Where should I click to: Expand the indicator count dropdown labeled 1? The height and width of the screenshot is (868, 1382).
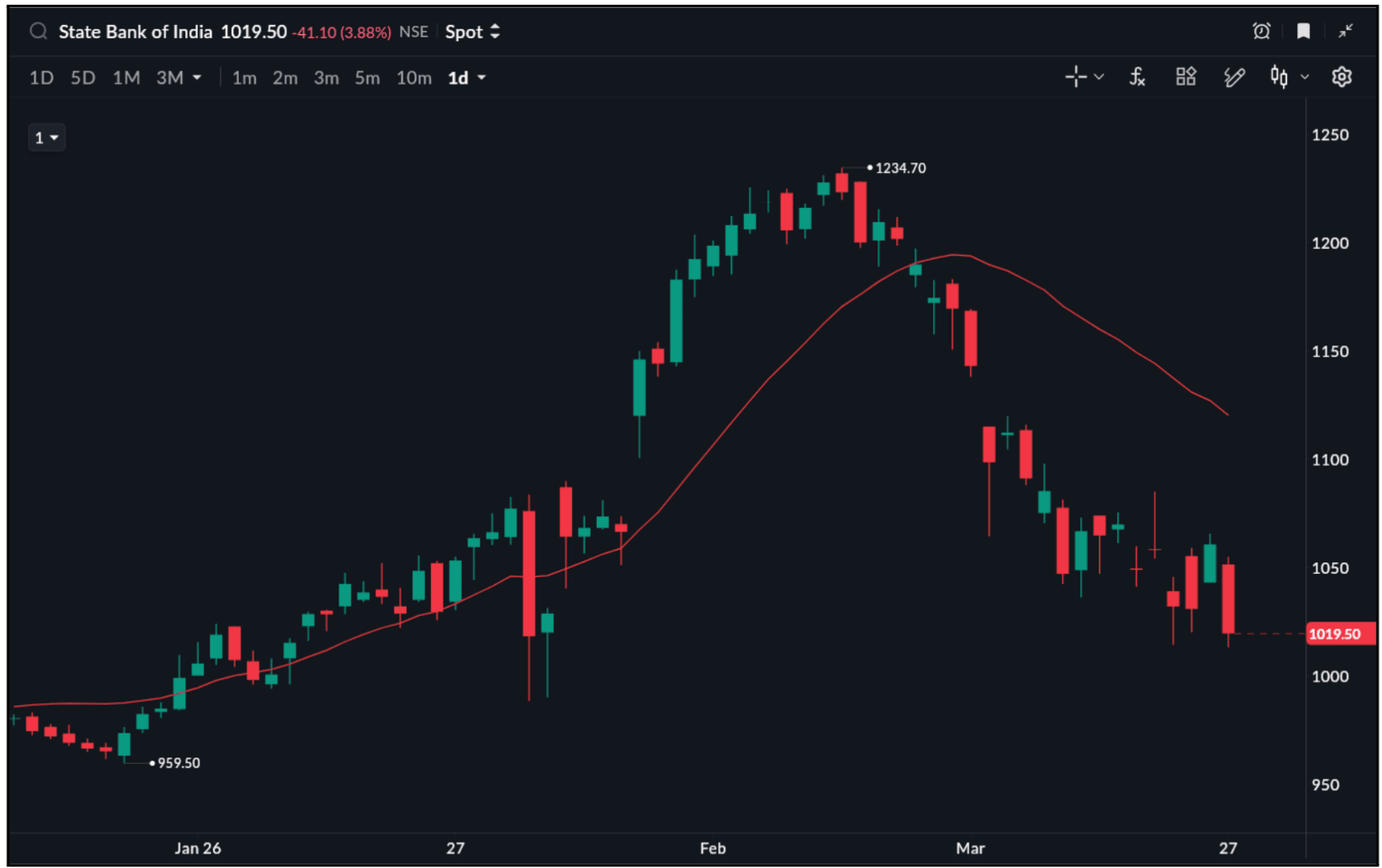[x=47, y=138]
